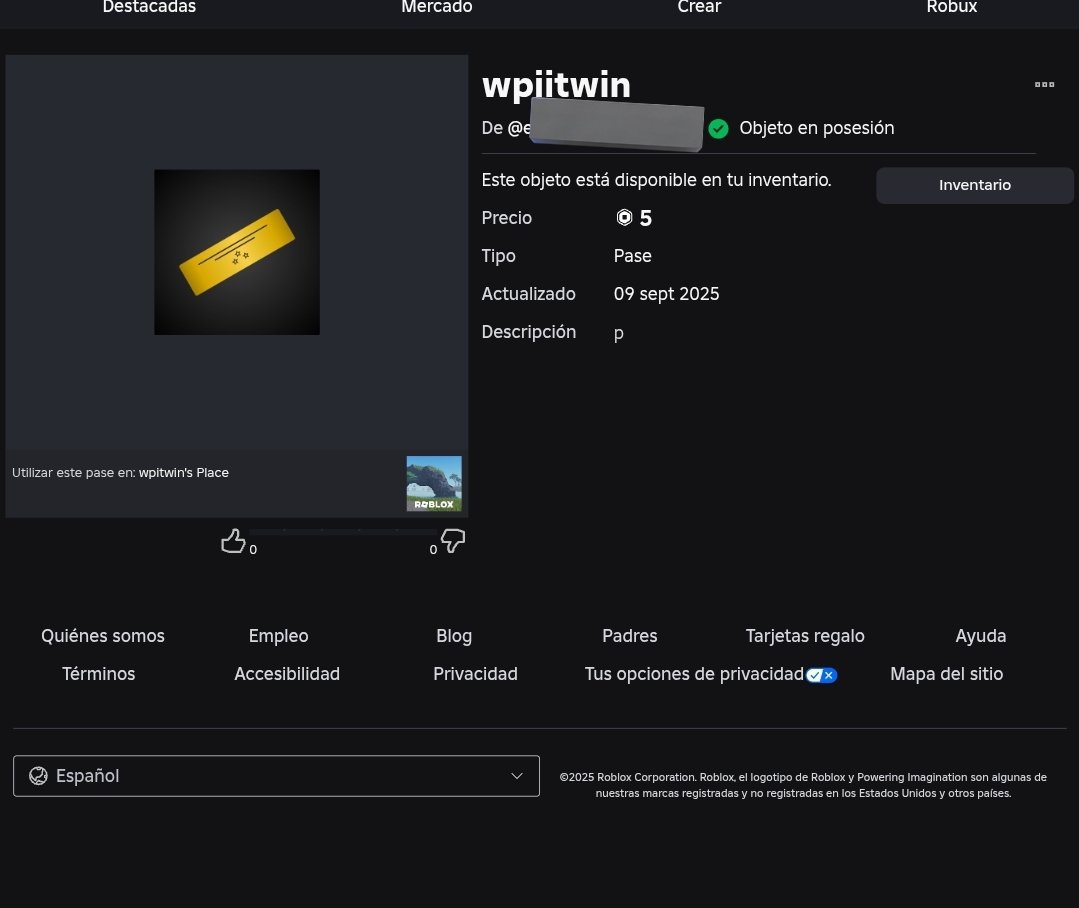The width and height of the screenshot is (1079, 908).
Task: Dislike the pass with thumbs down
Action: [x=453, y=541]
